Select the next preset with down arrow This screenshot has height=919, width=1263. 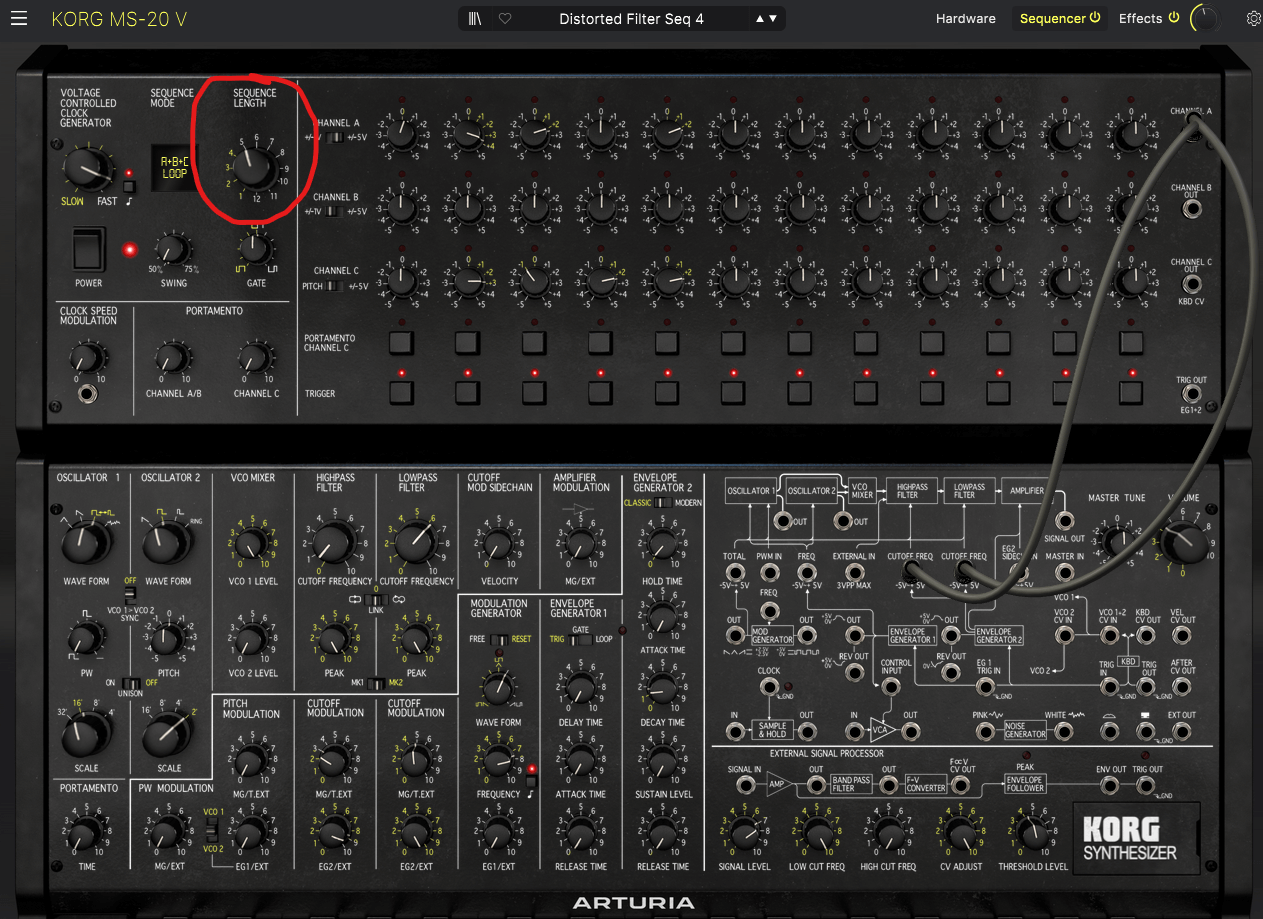(x=772, y=19)
